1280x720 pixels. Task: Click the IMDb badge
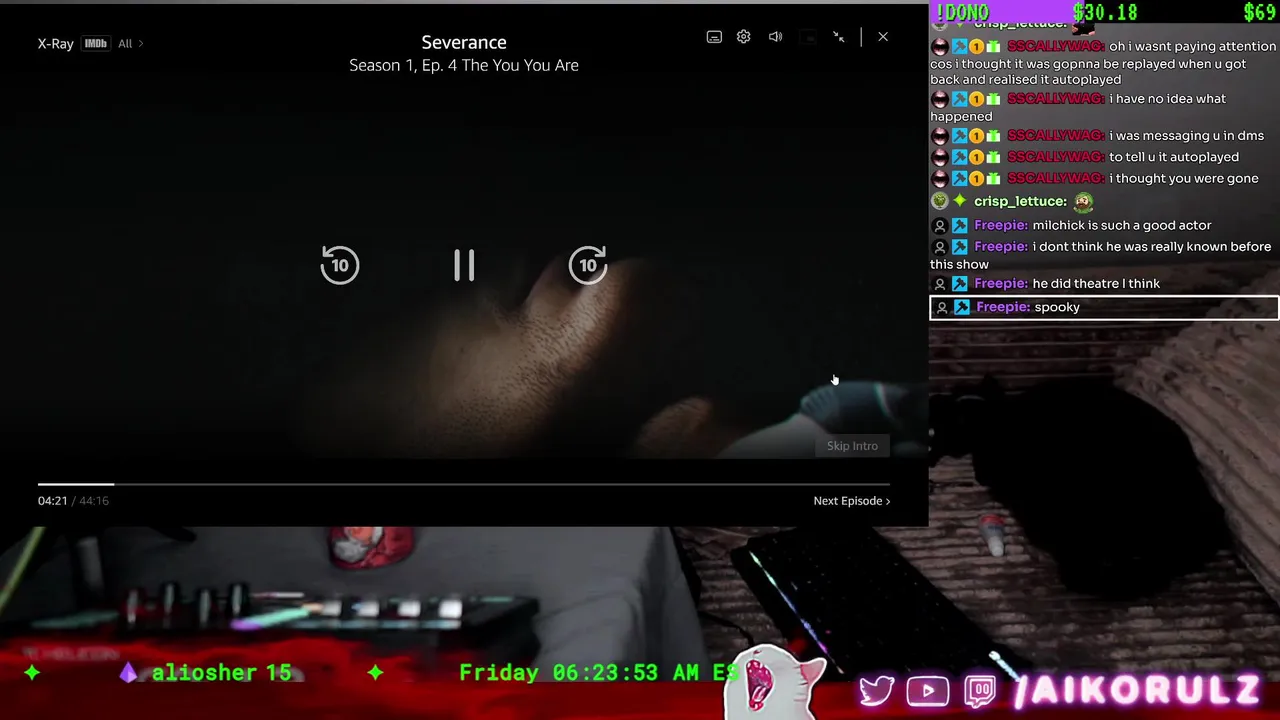tap(96, 44)
